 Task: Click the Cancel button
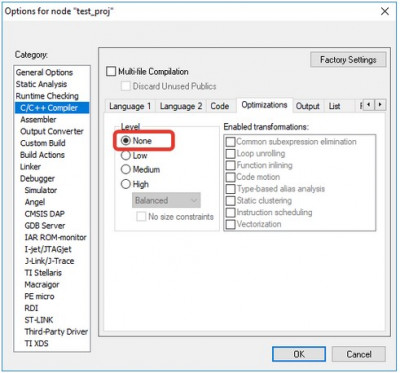359,354
